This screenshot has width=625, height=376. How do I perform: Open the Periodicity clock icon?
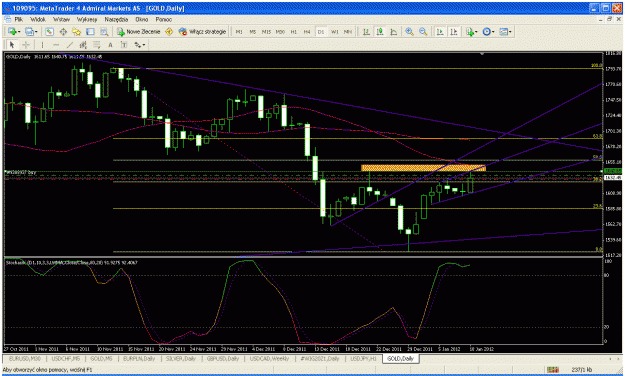pos(486,31)
